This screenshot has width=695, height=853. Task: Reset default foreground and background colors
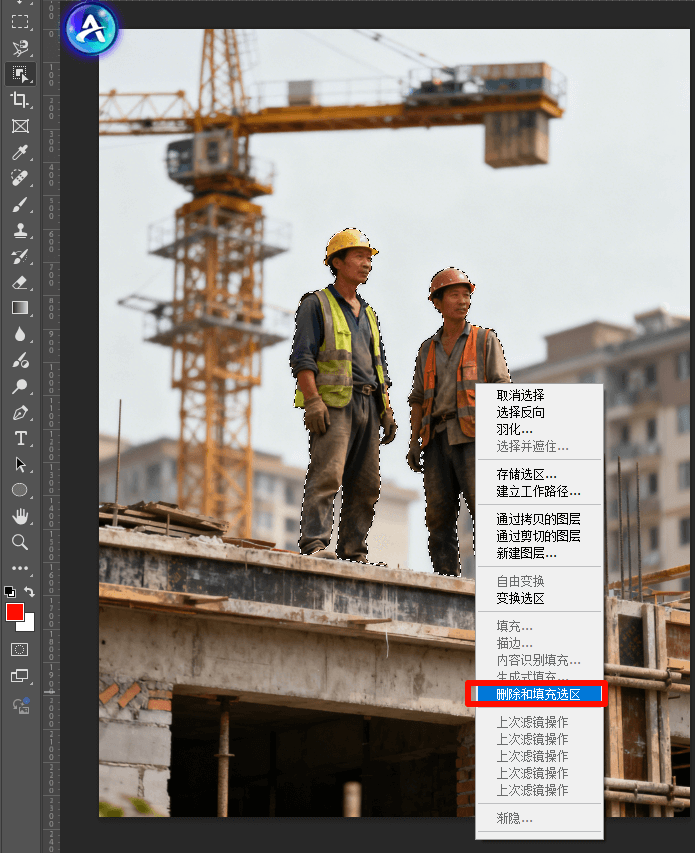click(10, 592)
